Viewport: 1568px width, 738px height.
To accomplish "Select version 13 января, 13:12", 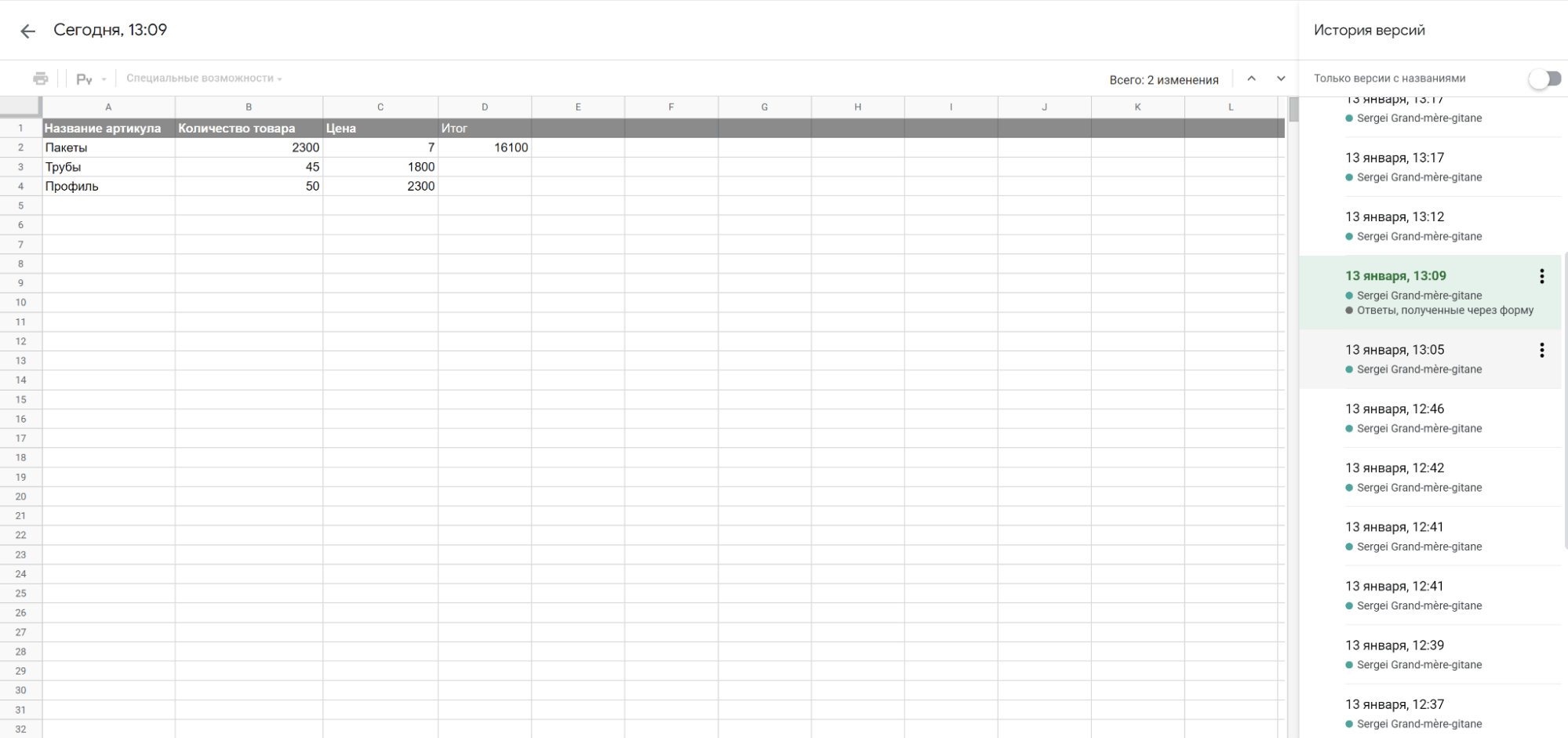I will point(1430,226).
